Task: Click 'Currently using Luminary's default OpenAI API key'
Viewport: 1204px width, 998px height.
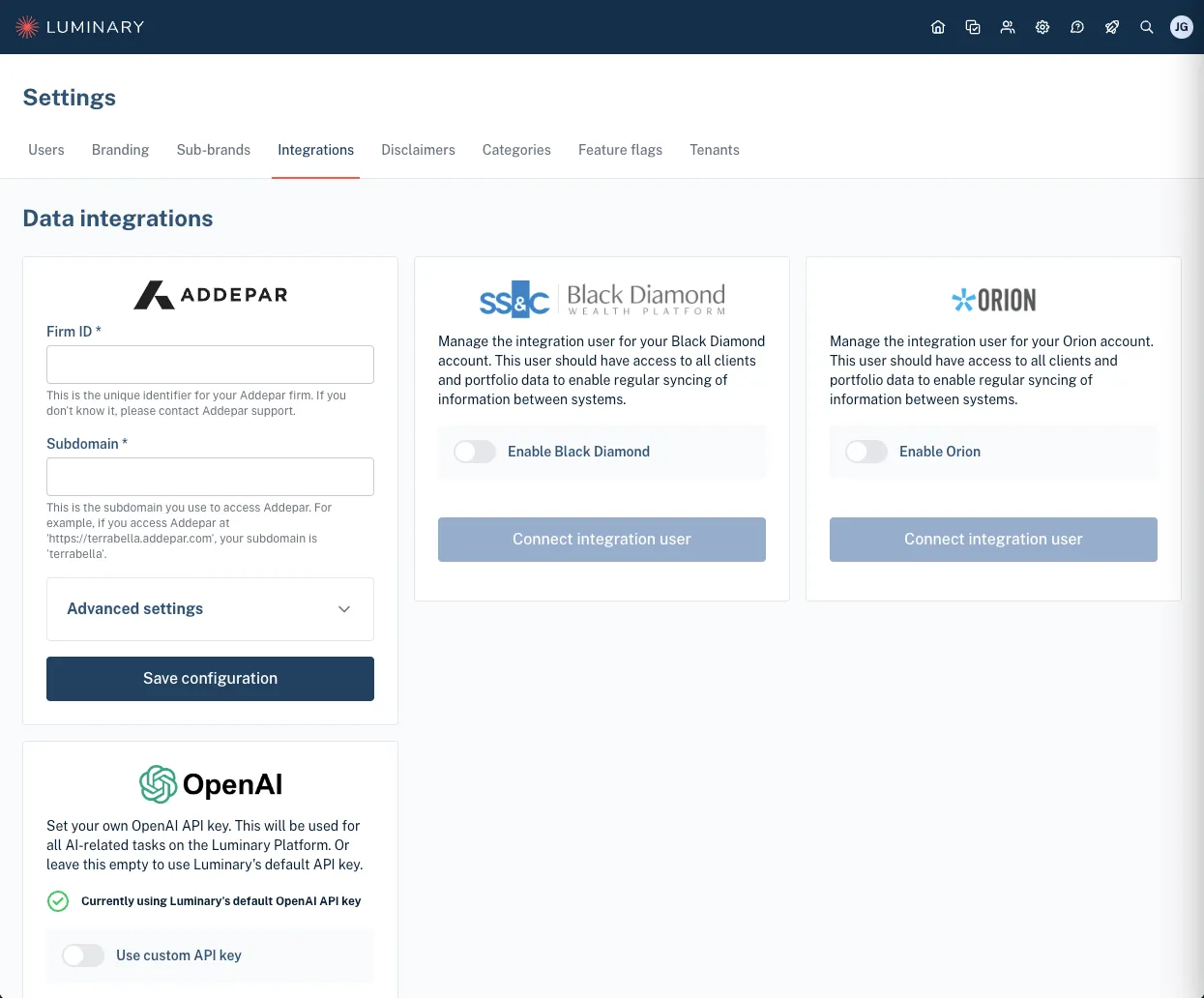Action: point(220,901)
